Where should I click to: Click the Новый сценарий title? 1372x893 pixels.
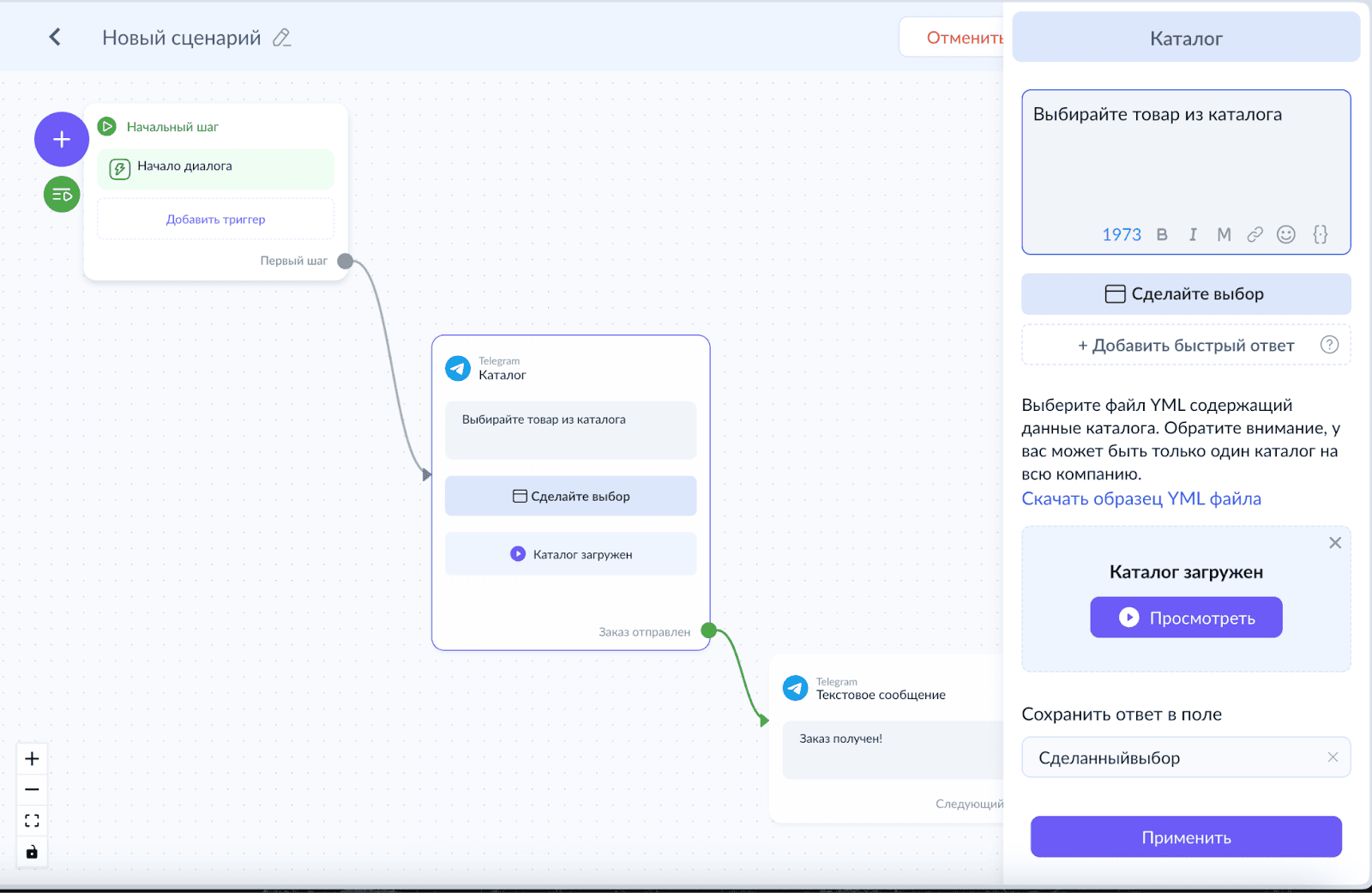click(182, 38)
